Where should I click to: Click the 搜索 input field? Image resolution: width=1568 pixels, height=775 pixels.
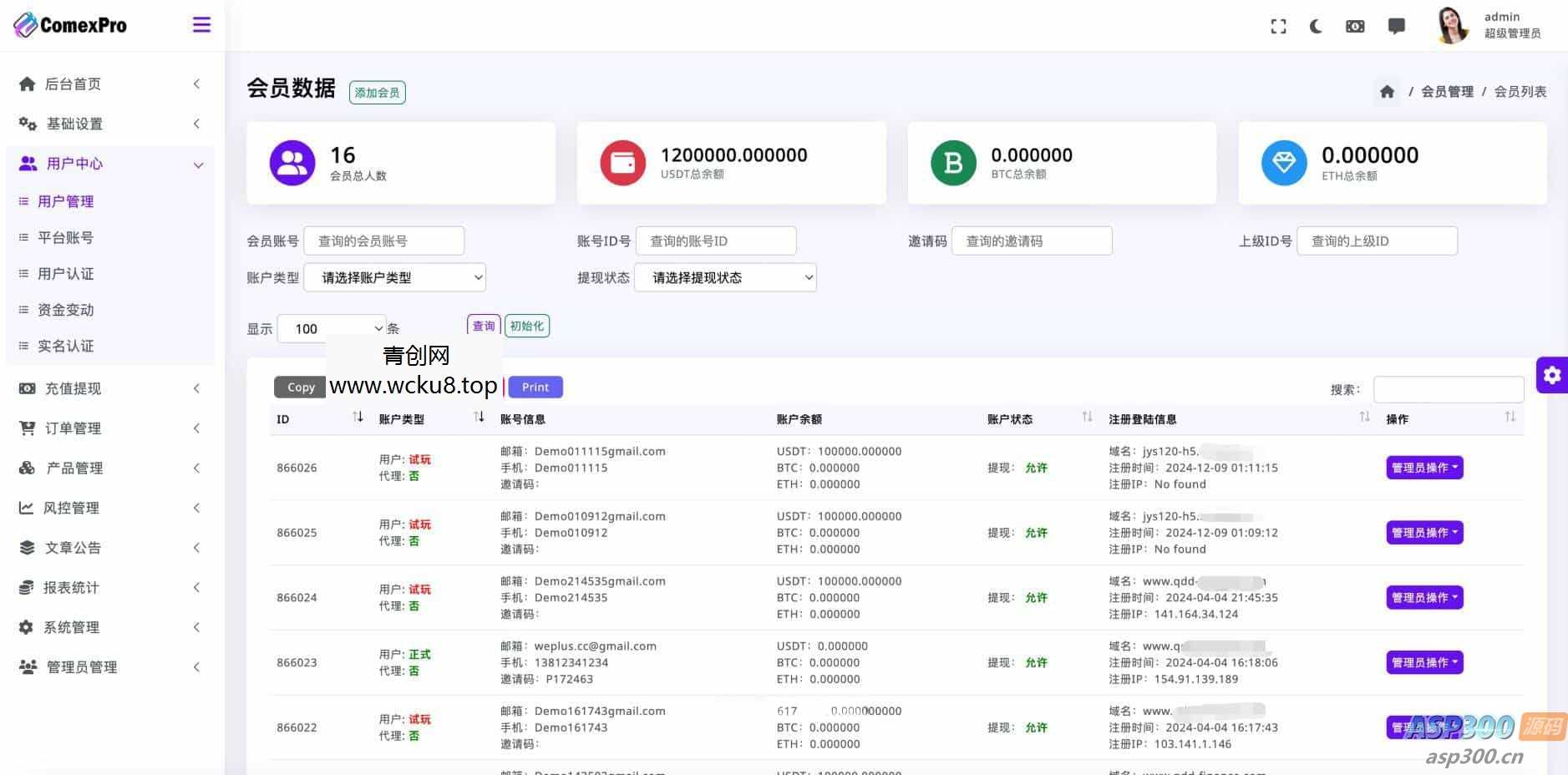click(x=1449, y=388)
